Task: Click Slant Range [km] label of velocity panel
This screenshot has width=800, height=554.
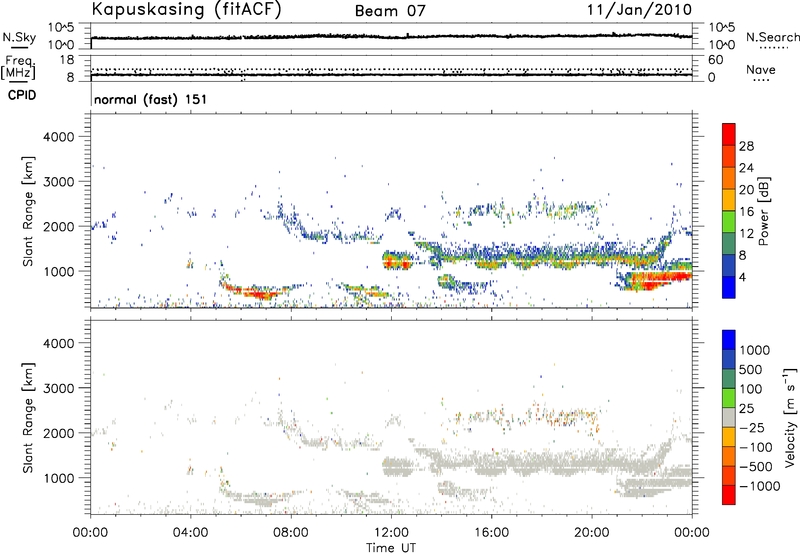Action: (28, 418)
